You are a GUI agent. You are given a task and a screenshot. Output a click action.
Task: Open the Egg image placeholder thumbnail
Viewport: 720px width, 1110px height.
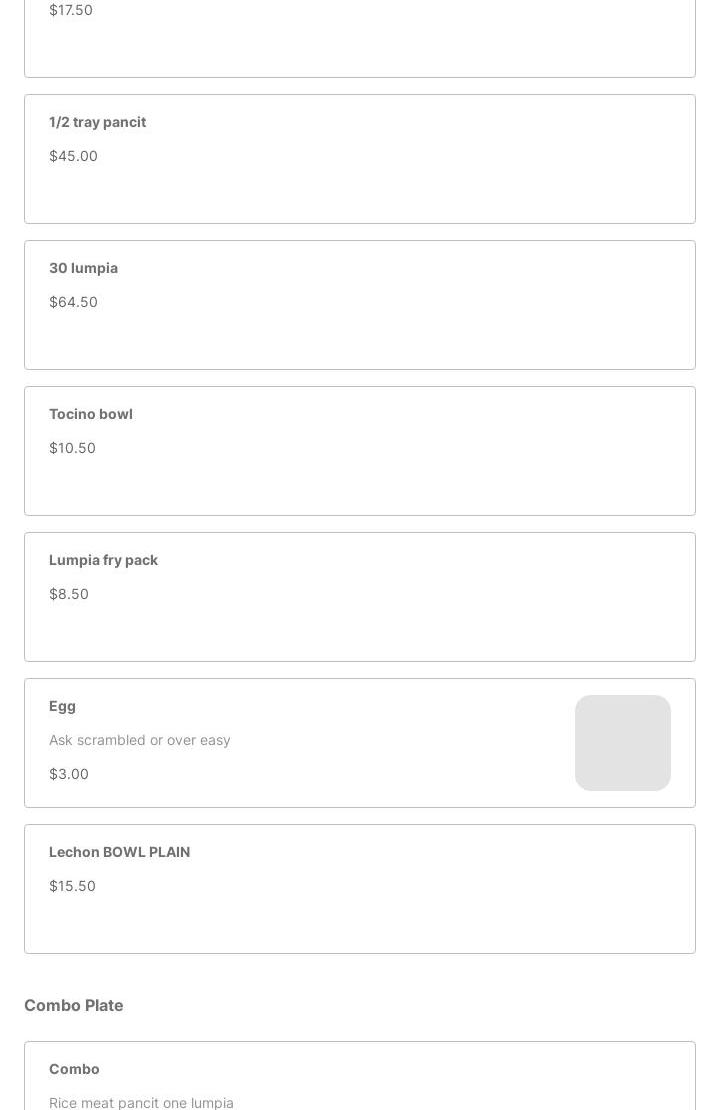coord(622,743)
